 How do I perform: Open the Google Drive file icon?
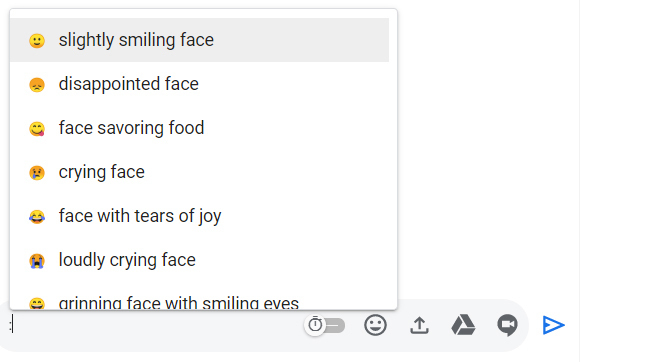tap(463, 325)
